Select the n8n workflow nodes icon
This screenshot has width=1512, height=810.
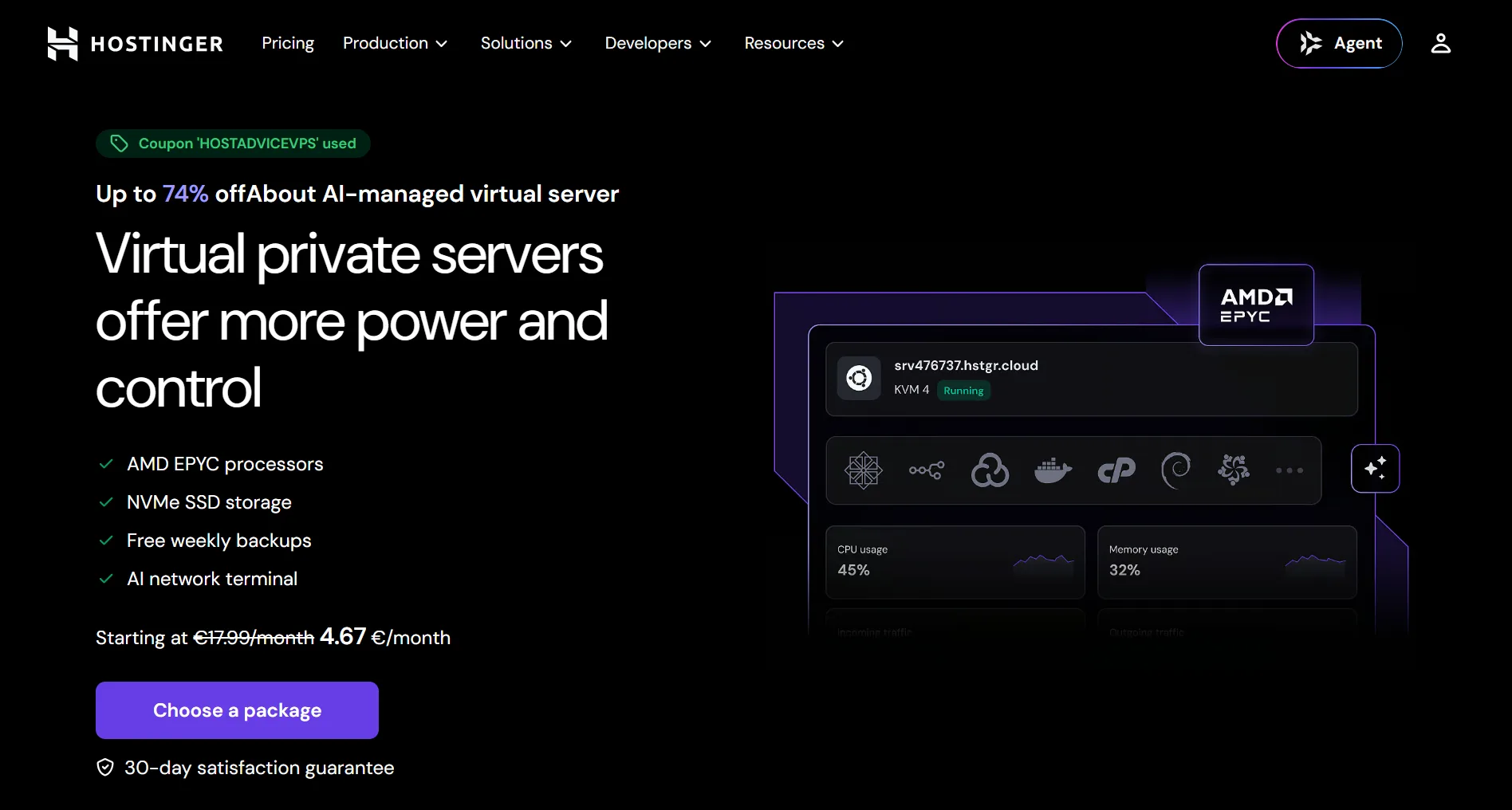point(927,470)
